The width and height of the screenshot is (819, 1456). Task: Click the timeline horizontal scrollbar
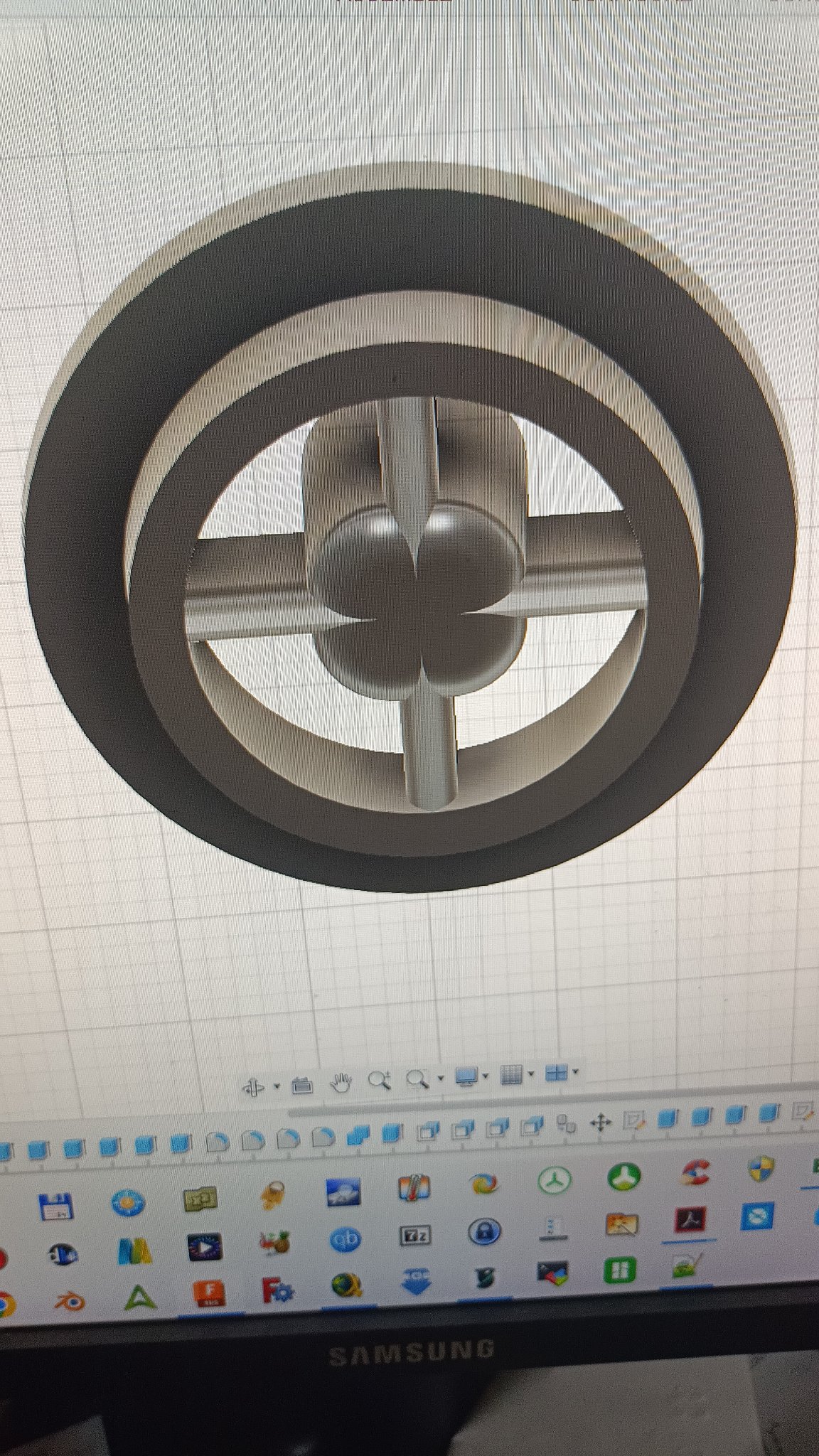tap(553, 1101)
